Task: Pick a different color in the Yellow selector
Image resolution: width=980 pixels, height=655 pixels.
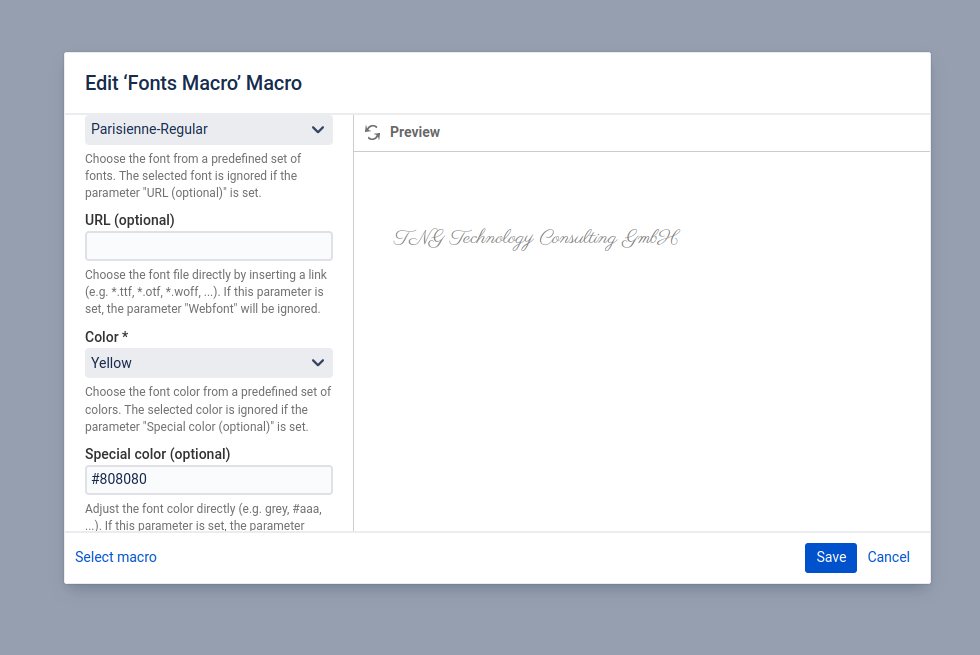Action: (x=208, y=363)
